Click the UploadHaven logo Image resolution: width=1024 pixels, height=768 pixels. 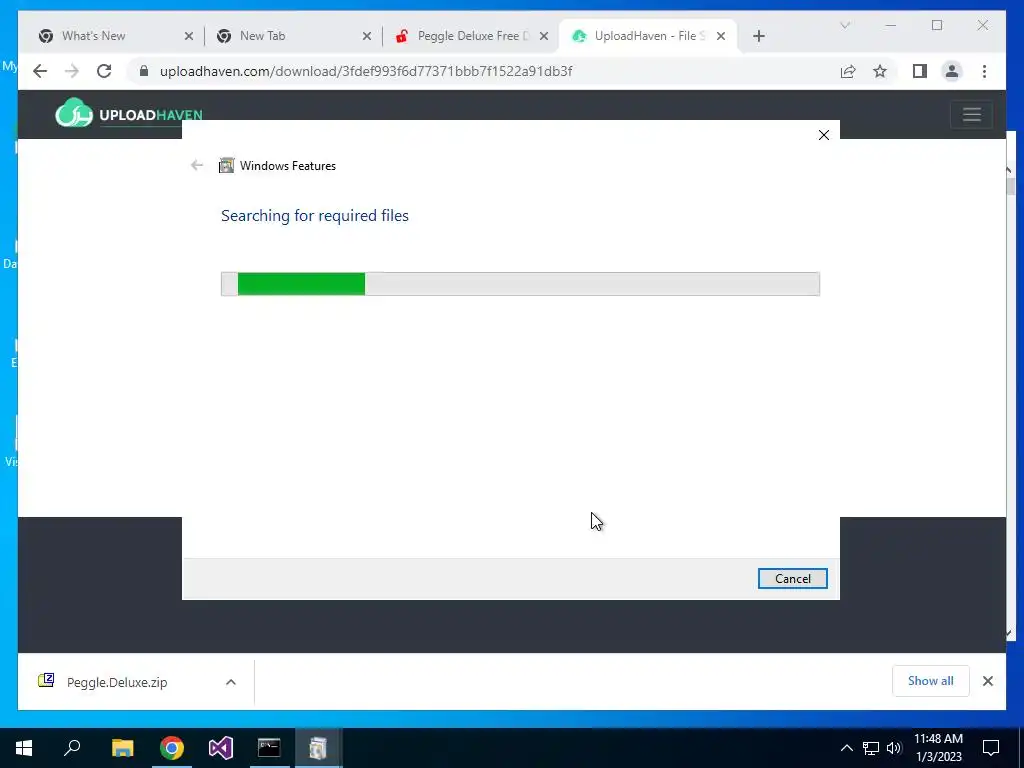(x=129, y=113)
